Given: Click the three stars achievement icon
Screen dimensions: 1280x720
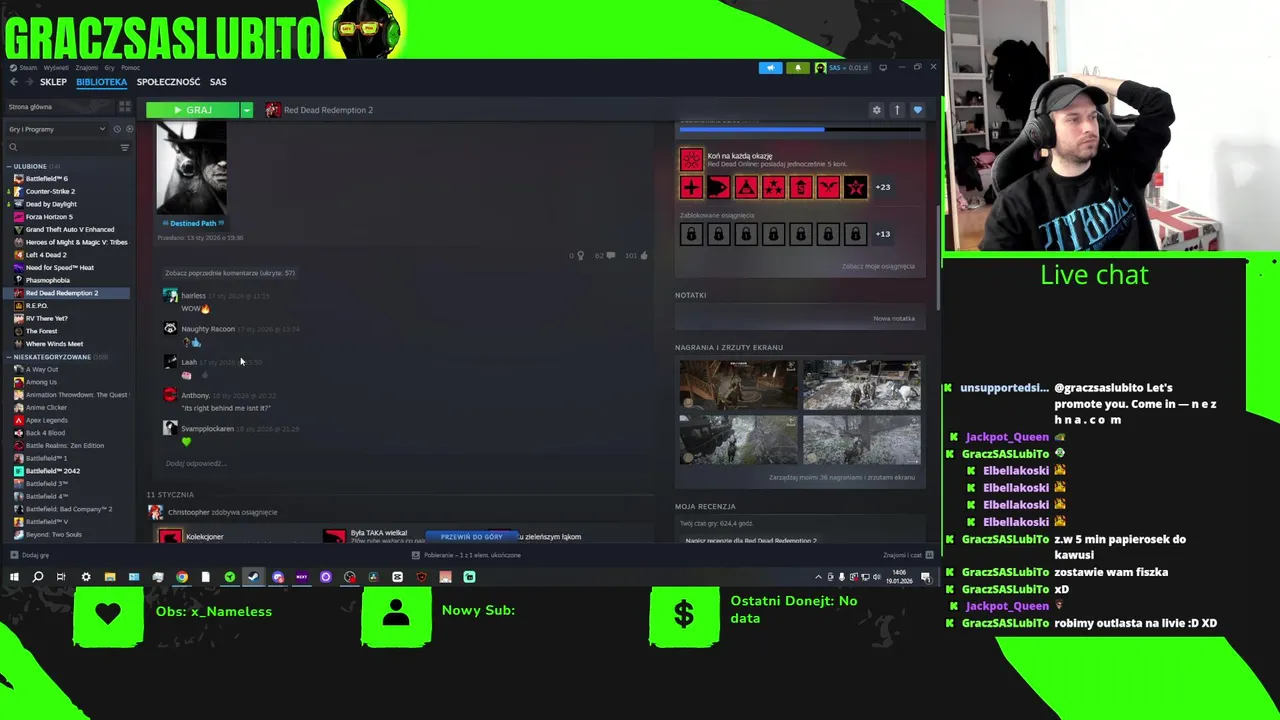Looking at the screenshot, I should click(x=773, y=187).
